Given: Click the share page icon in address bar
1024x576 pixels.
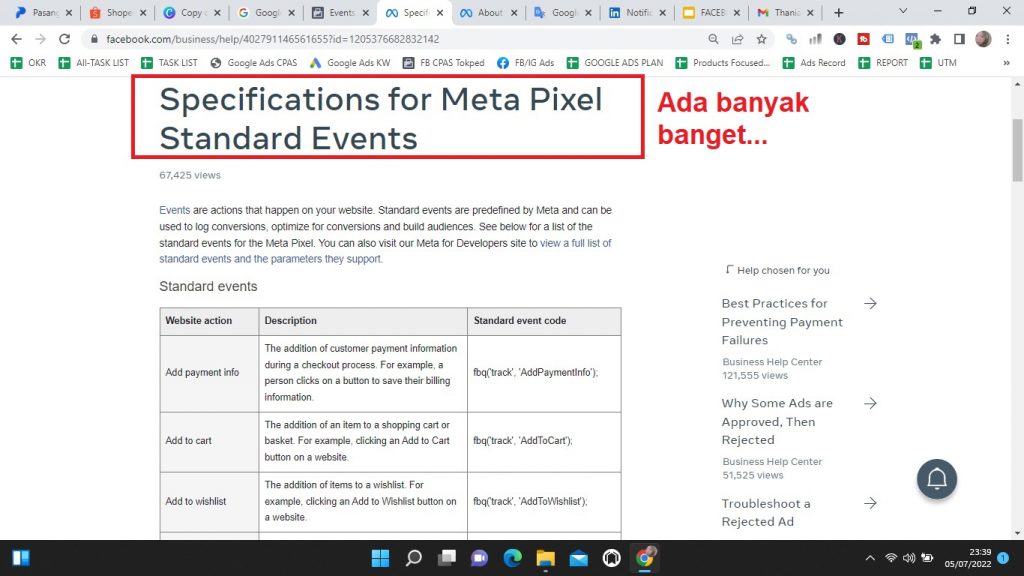Looking at the screenshot, I should tap(738, 39).
